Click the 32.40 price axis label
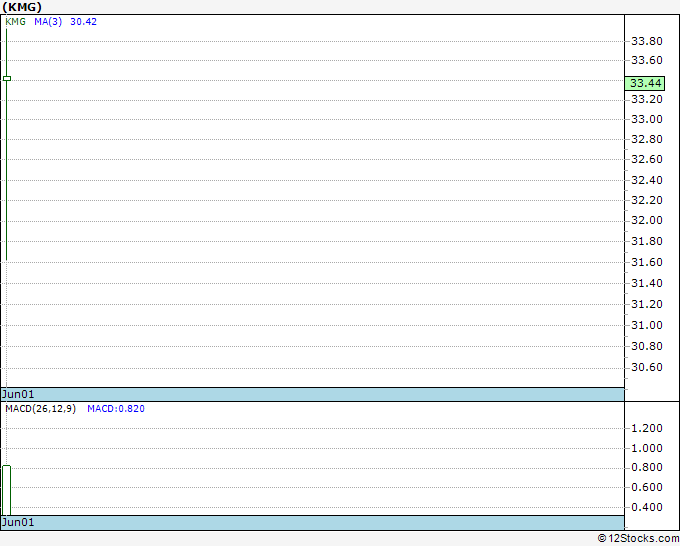This screenshot has height=546, width=680. [647, 180]
